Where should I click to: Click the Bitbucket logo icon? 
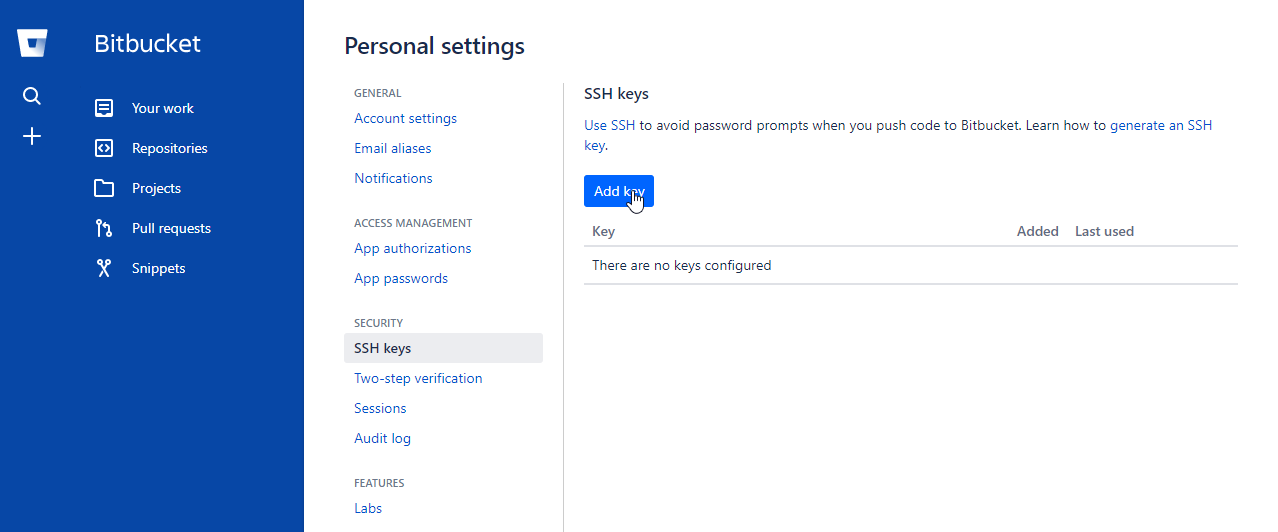(x=32, y=43)
